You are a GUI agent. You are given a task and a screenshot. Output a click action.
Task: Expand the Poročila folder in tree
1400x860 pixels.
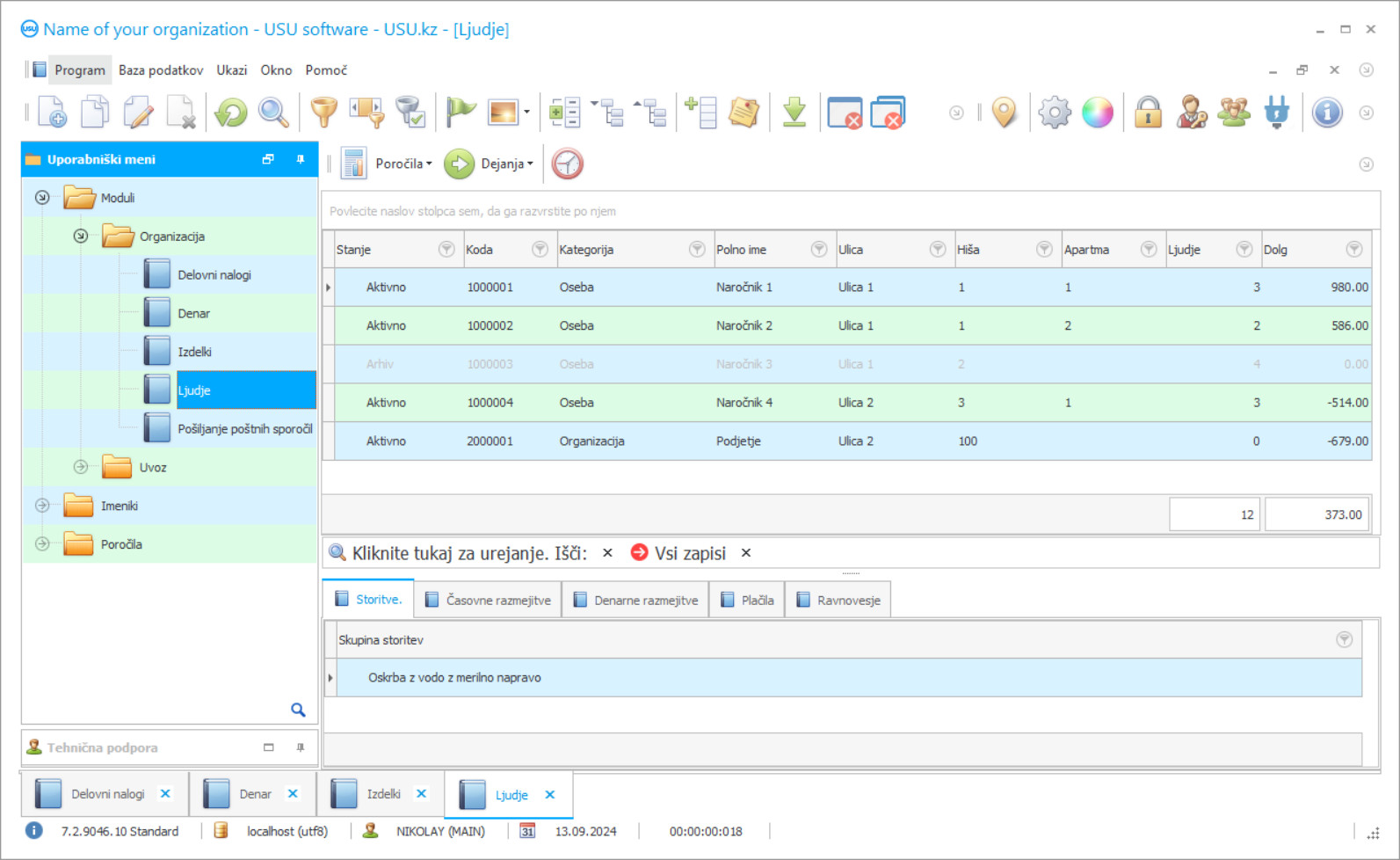42,544
